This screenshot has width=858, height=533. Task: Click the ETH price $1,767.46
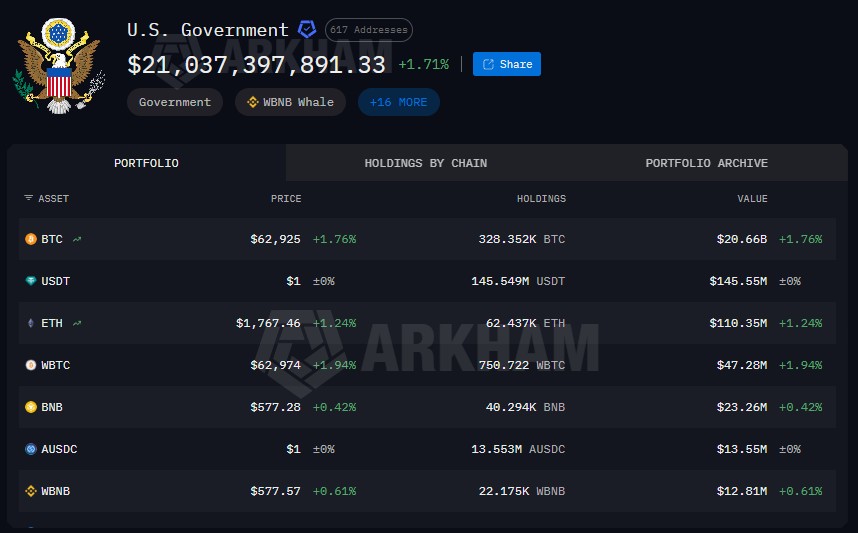pos(268,323)
